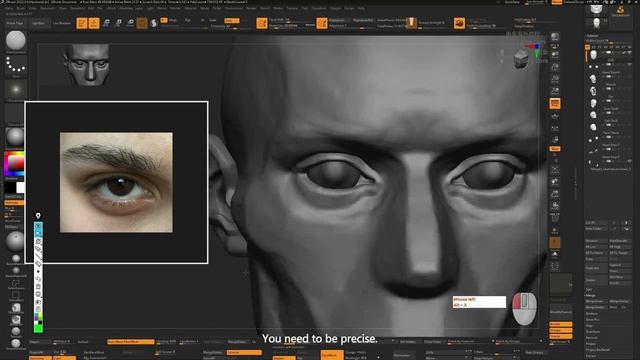Image resolution: width=640 pixels, height=360 pixels.
Task: Open the Brush menu
Action: 20,8
